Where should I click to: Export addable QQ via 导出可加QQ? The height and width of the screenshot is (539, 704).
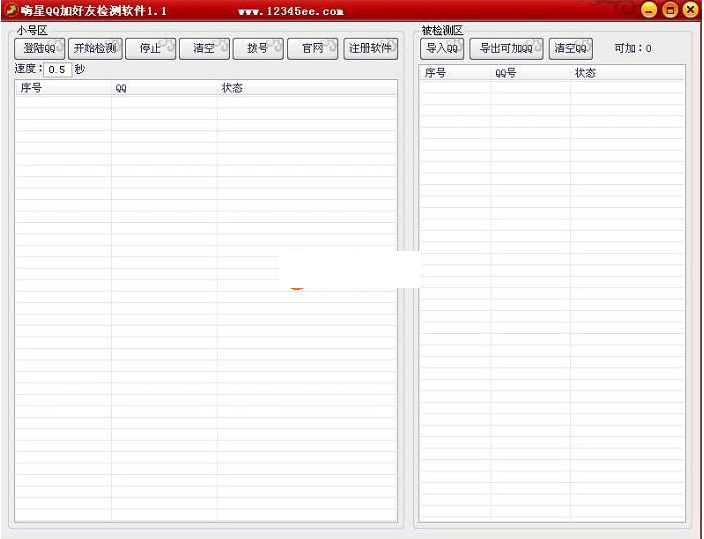pyautogui.click(x=507, y=49)
